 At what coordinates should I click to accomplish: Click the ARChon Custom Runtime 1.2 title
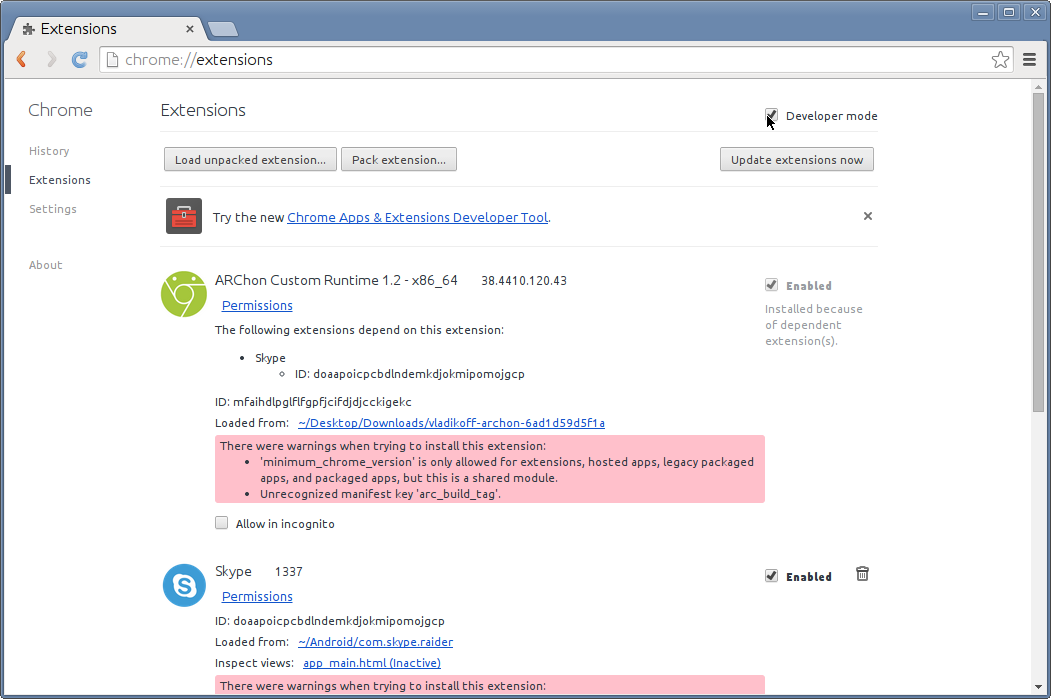336,280
